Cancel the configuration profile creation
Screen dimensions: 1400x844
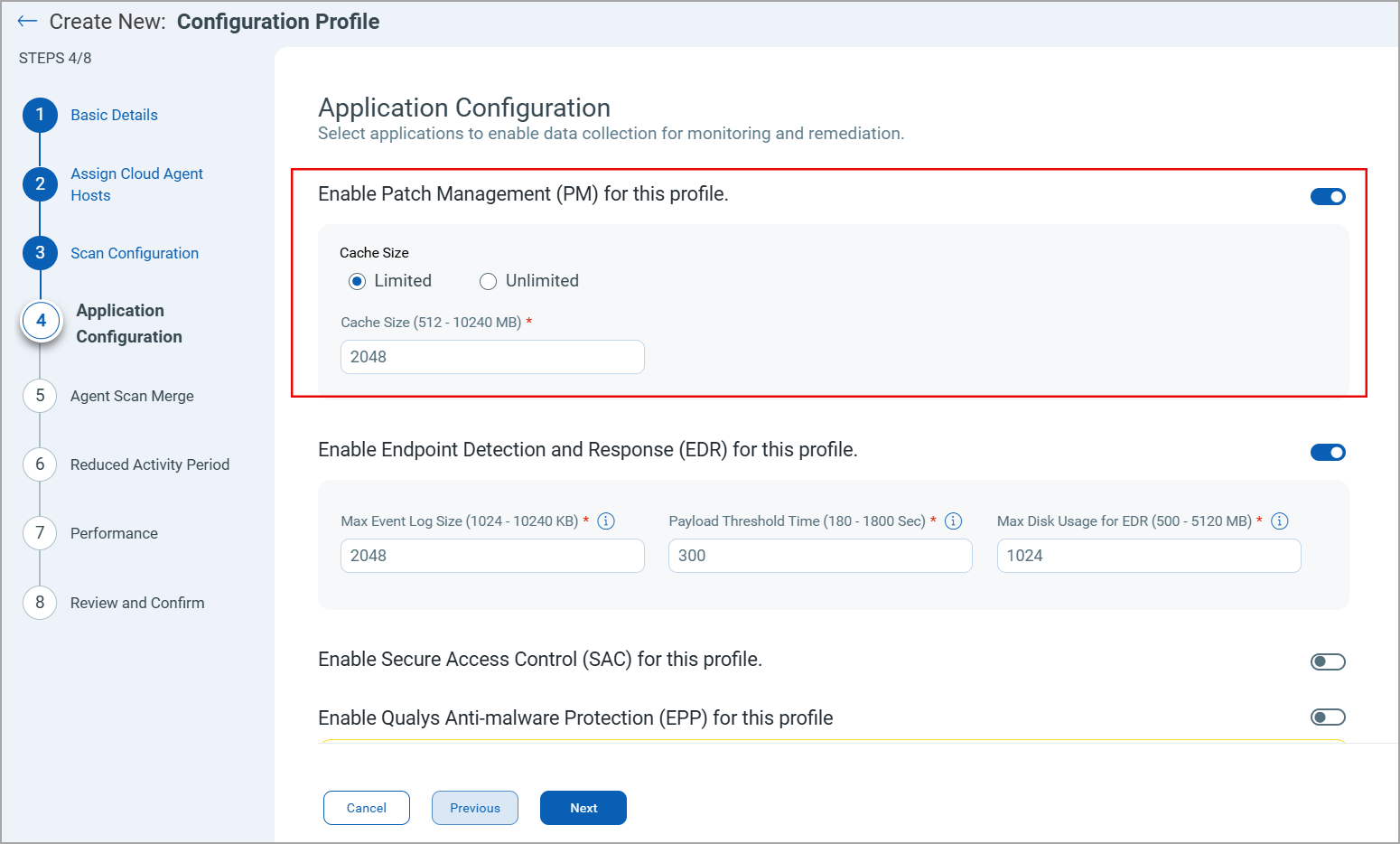366,807
